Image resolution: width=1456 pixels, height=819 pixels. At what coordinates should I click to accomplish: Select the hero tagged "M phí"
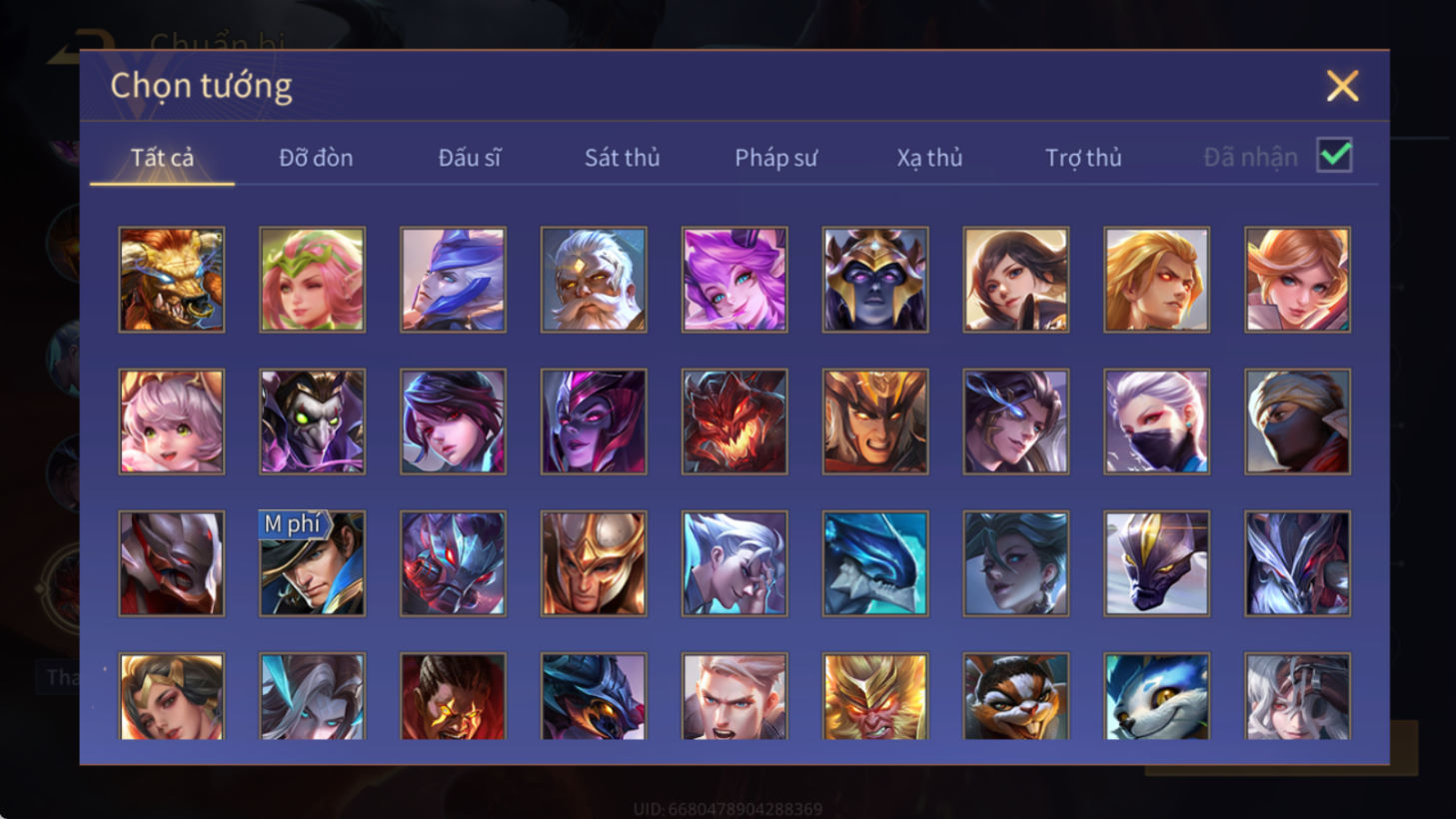coord(313,563)
